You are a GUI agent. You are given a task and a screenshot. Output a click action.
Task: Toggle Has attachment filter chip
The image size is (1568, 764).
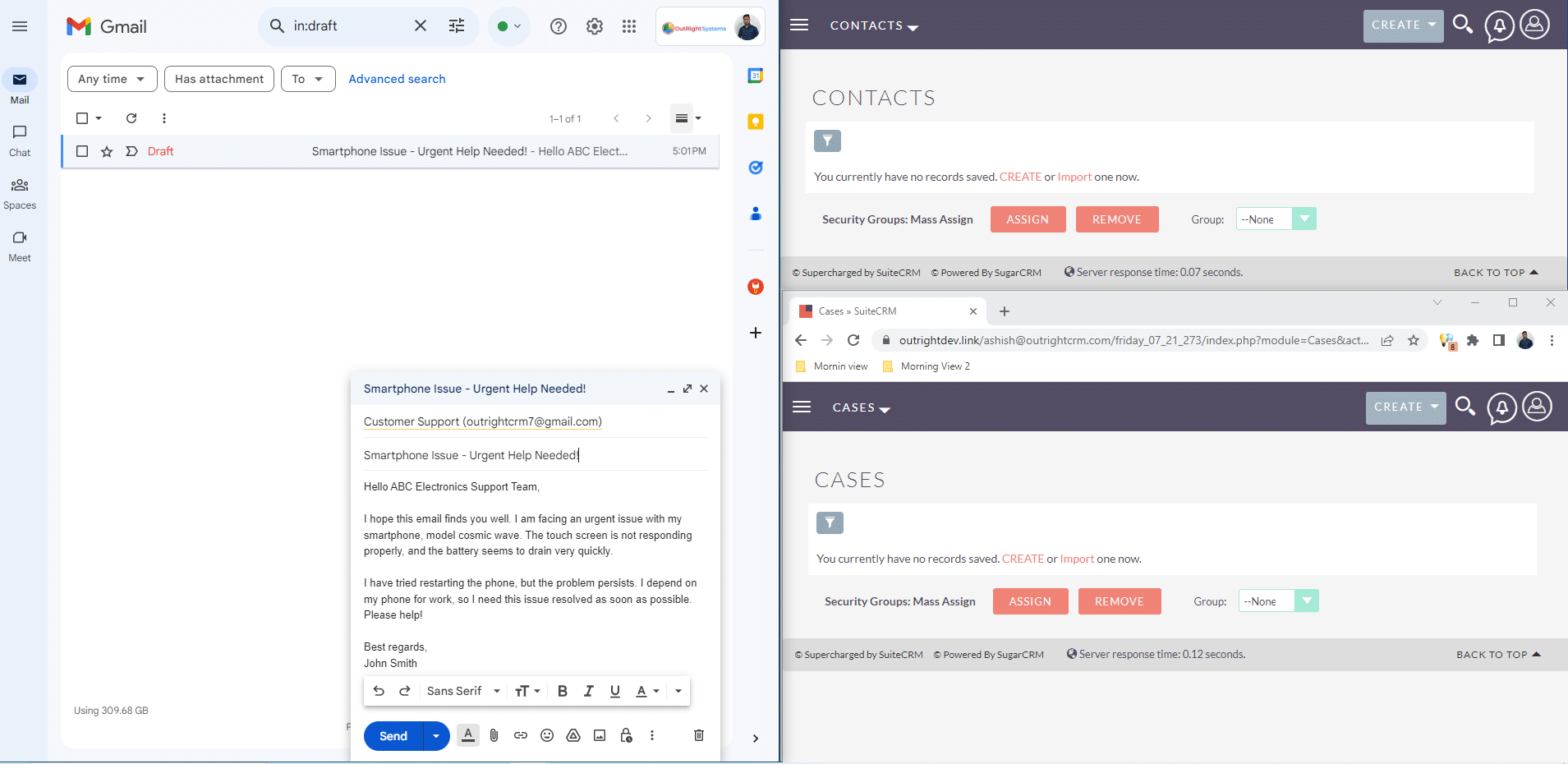pos(219,79)
